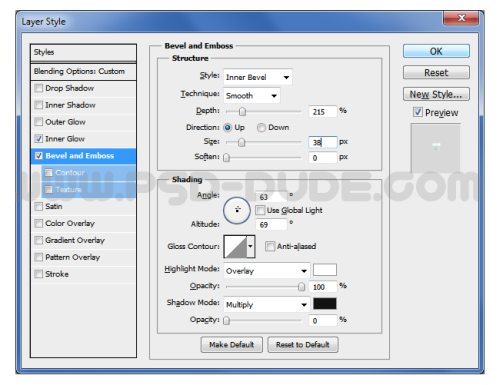Expand the Technique dropdown set to Smooth
This screenshot has height=385, width=500.
pos(252,96)
